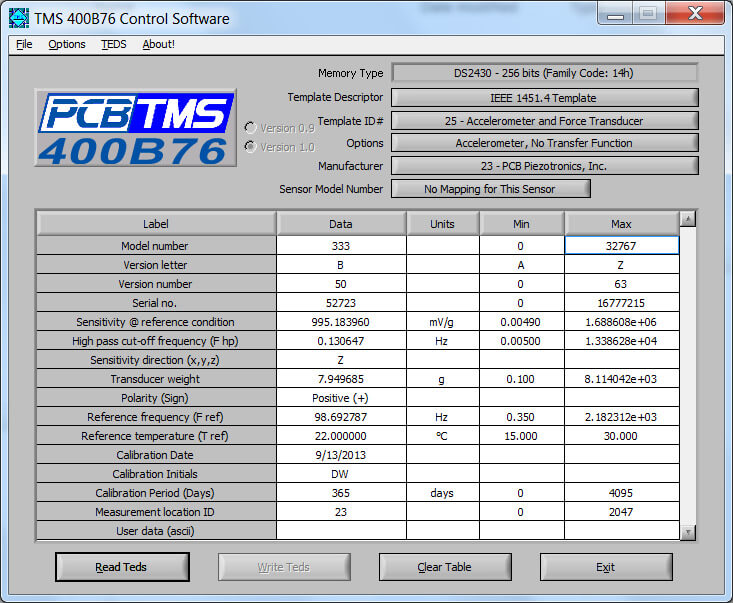Open the TEDS menu

coord(114,44)
